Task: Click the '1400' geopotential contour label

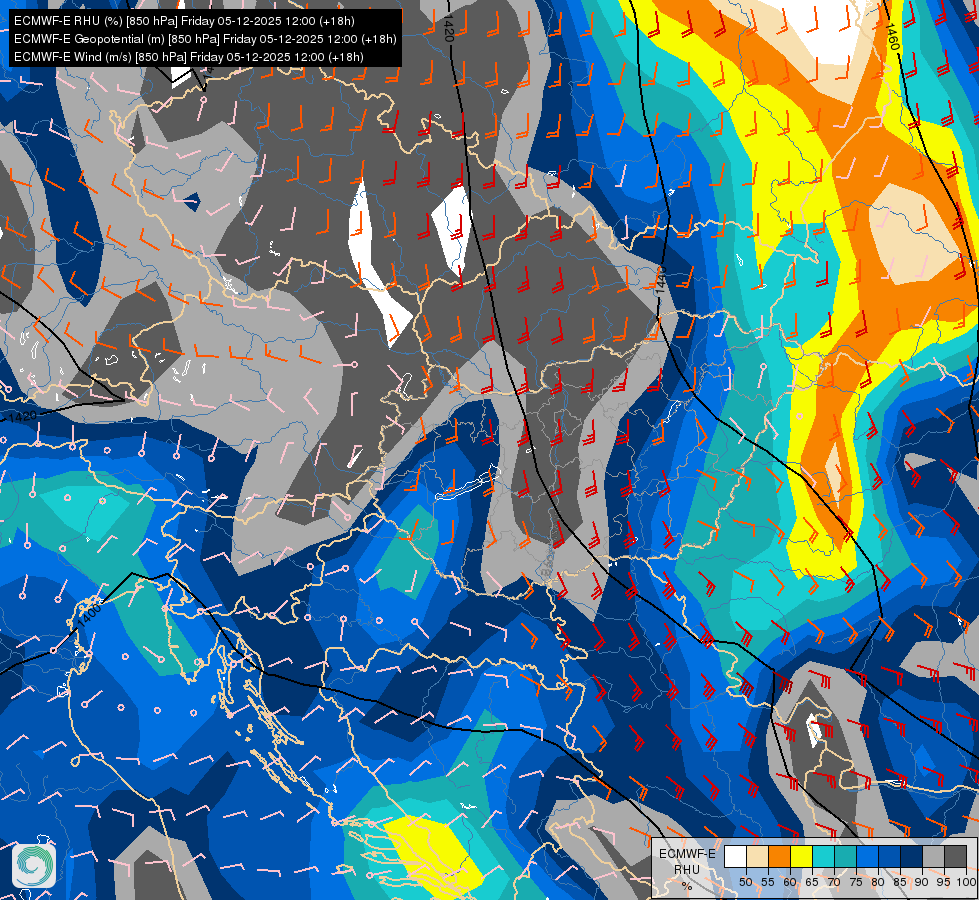Action: 89,615
